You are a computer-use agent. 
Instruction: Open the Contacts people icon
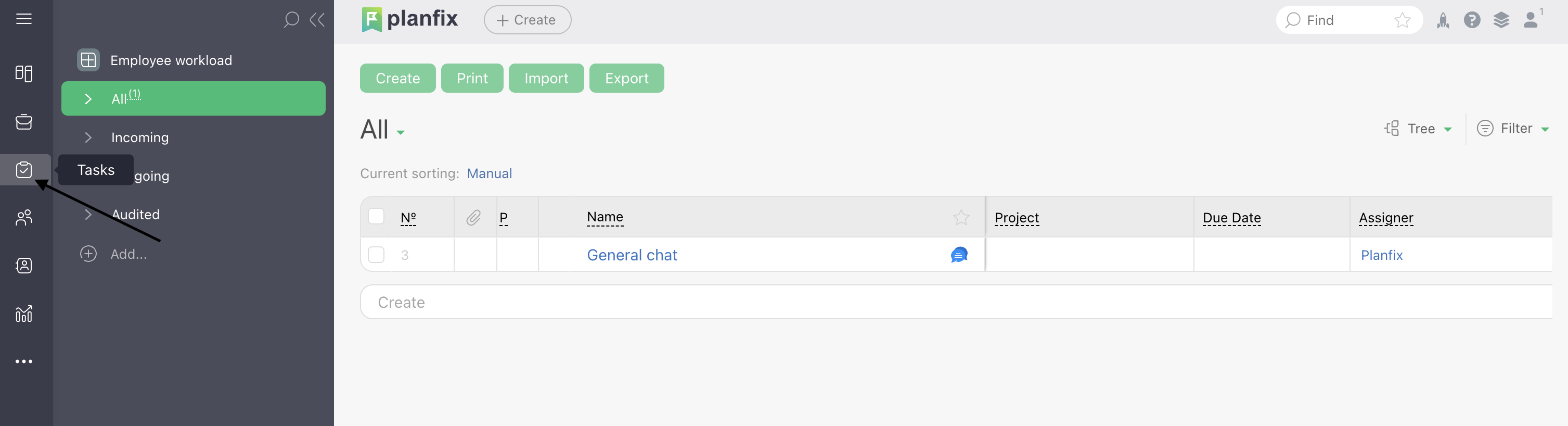(24, 218)
